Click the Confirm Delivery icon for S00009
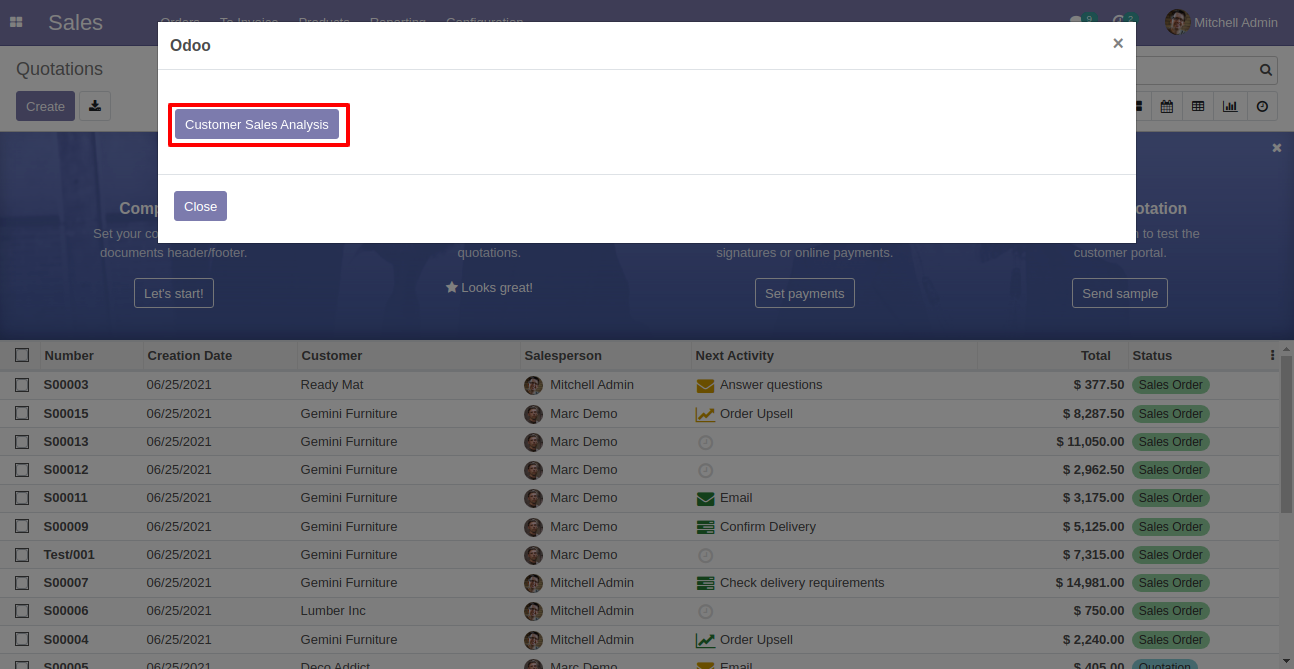Viewport: 1294px width, 669px height. coord(706,527)
